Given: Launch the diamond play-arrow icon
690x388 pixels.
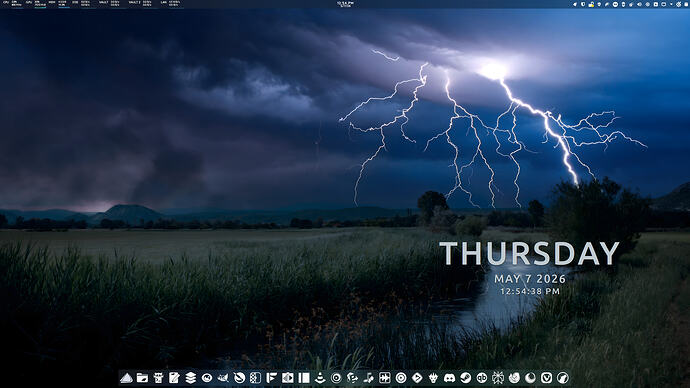Looking at the screenshot, I should pyautogui.click(x=417, y=378).
